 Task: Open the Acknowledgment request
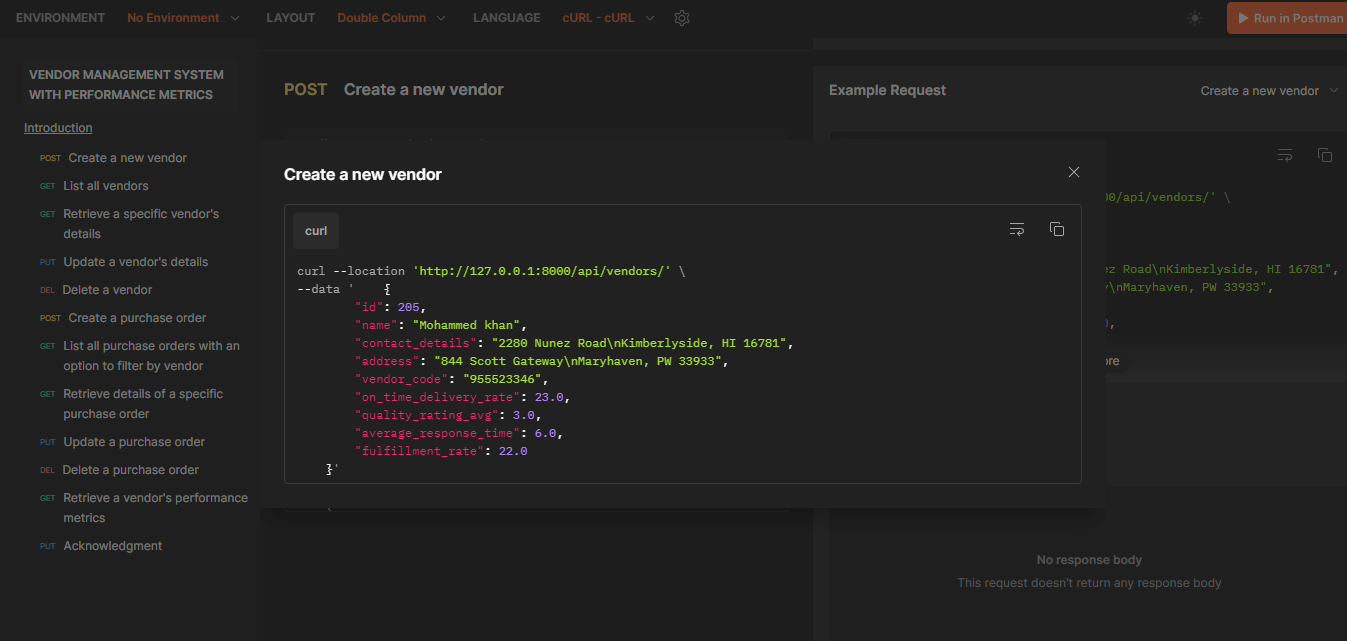click(112, 546)
